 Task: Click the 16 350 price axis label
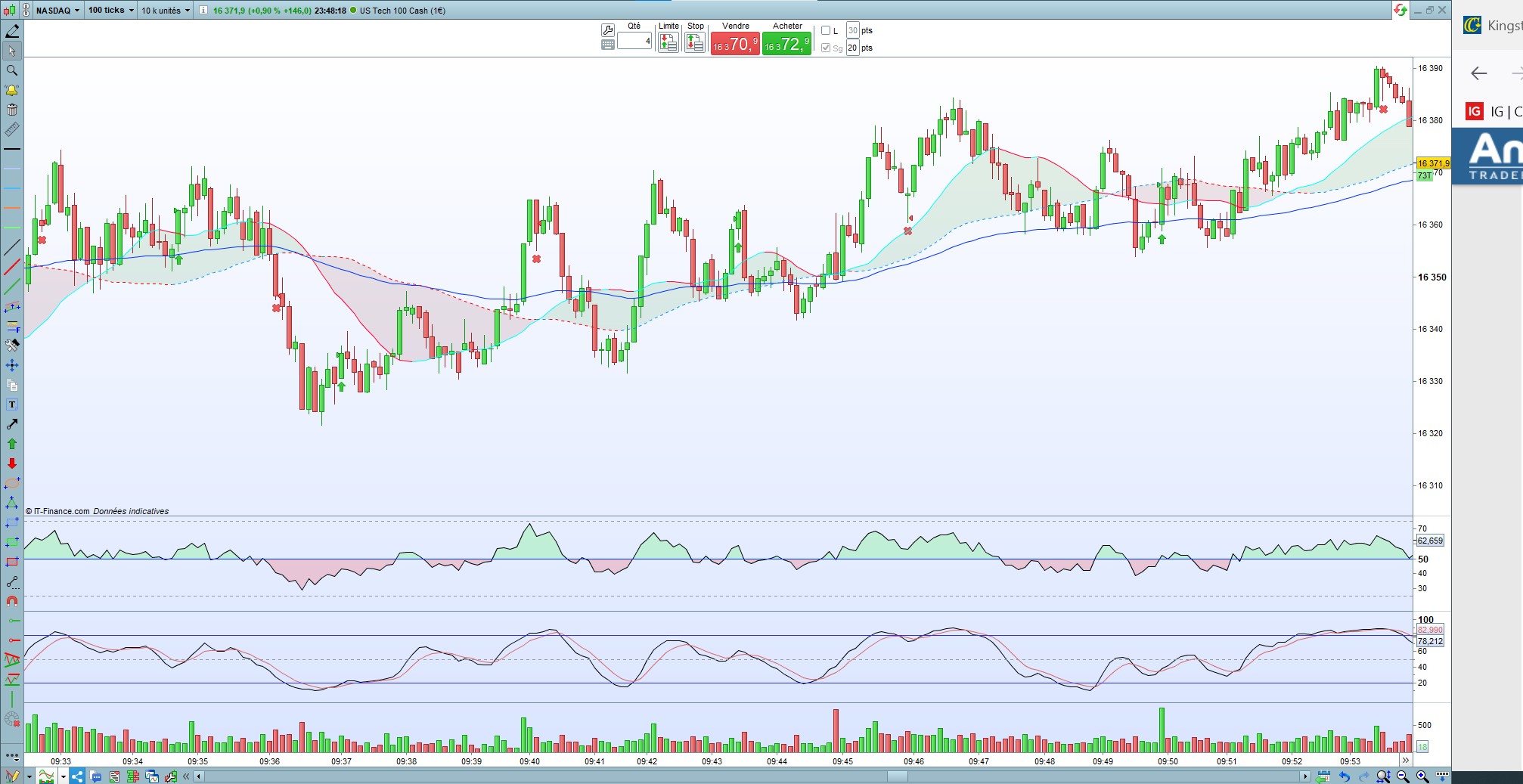[x=1431, y=277]
